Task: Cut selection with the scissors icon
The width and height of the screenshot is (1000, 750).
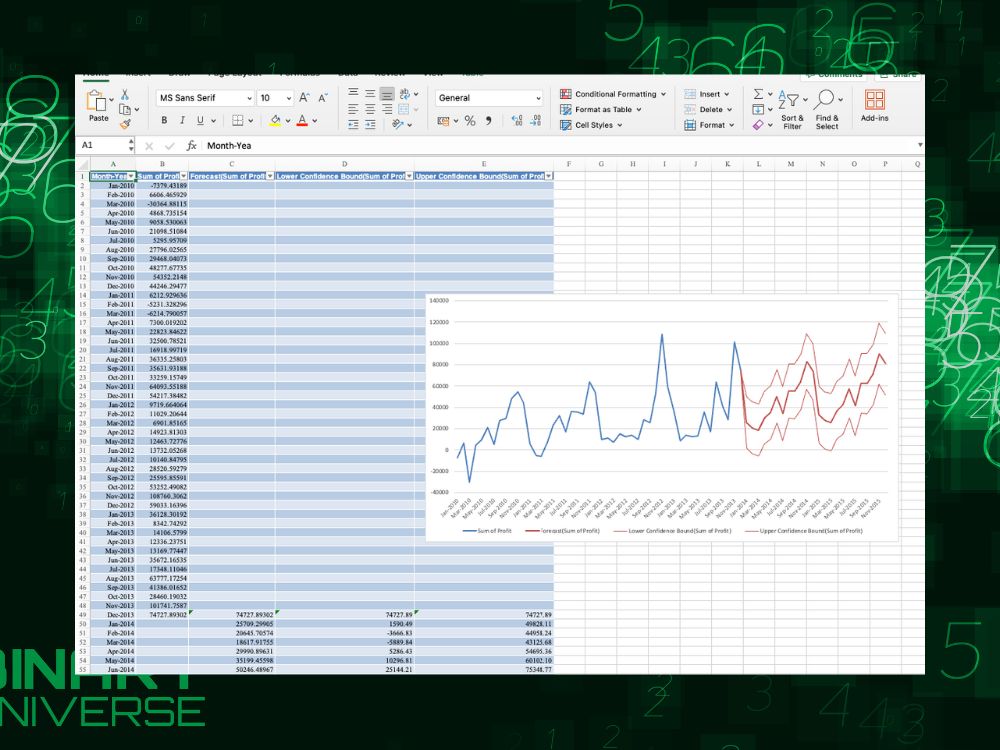Action: pos(125,94)
